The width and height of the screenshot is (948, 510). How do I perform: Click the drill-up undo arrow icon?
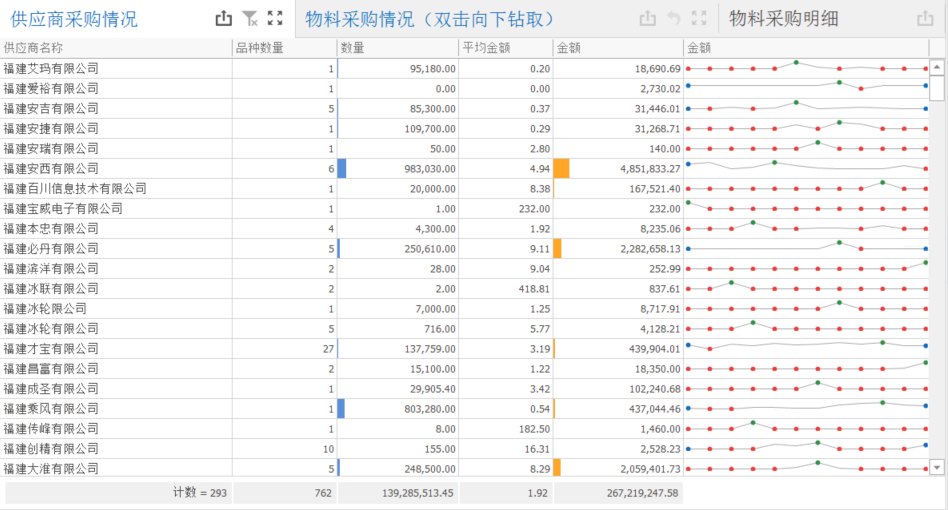(674, 18)
